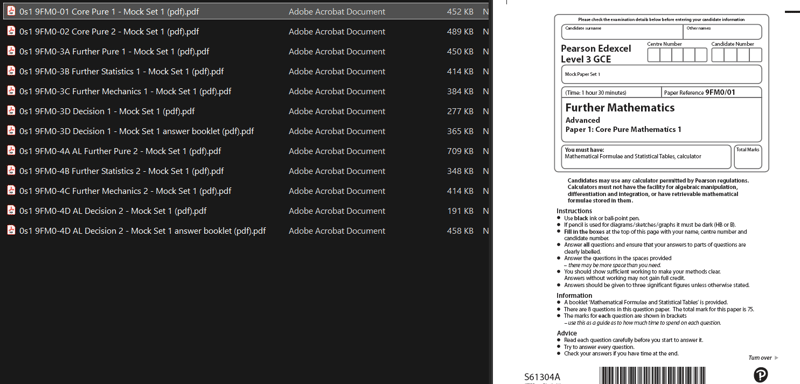Select 'AL Decision 2 - Mock Set 1 answer booklet' file name
This screenshot has width=800, height=384.
click(x=143, y=231)
